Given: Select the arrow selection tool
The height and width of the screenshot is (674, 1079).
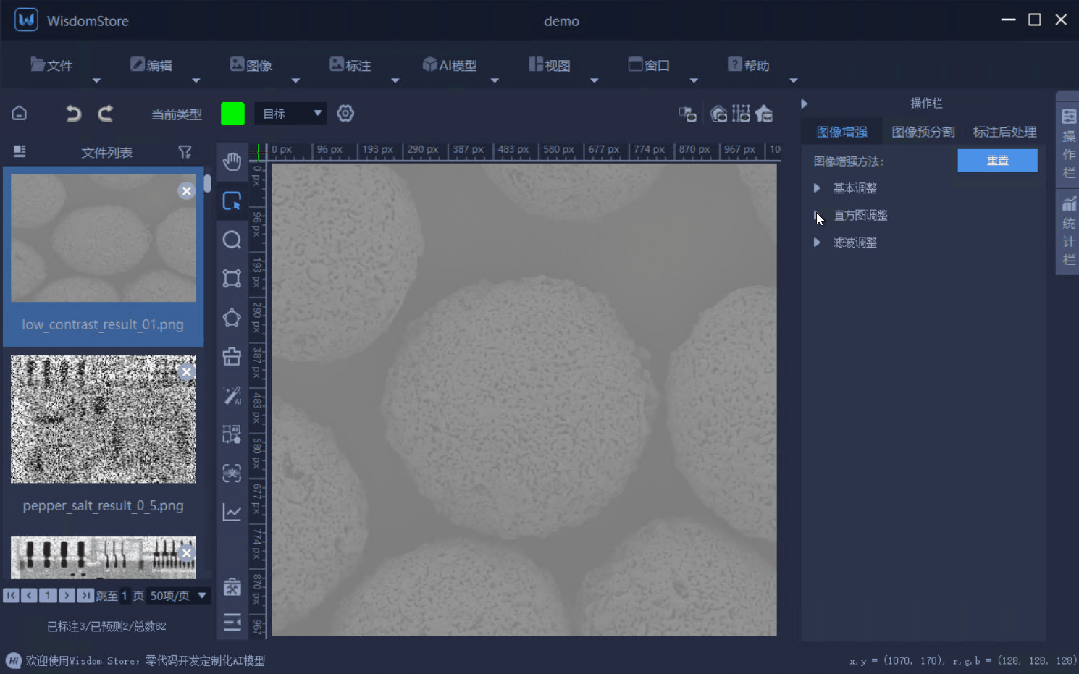Looking at the screenshot, I should pyautogui.click(x=232, y=201).
